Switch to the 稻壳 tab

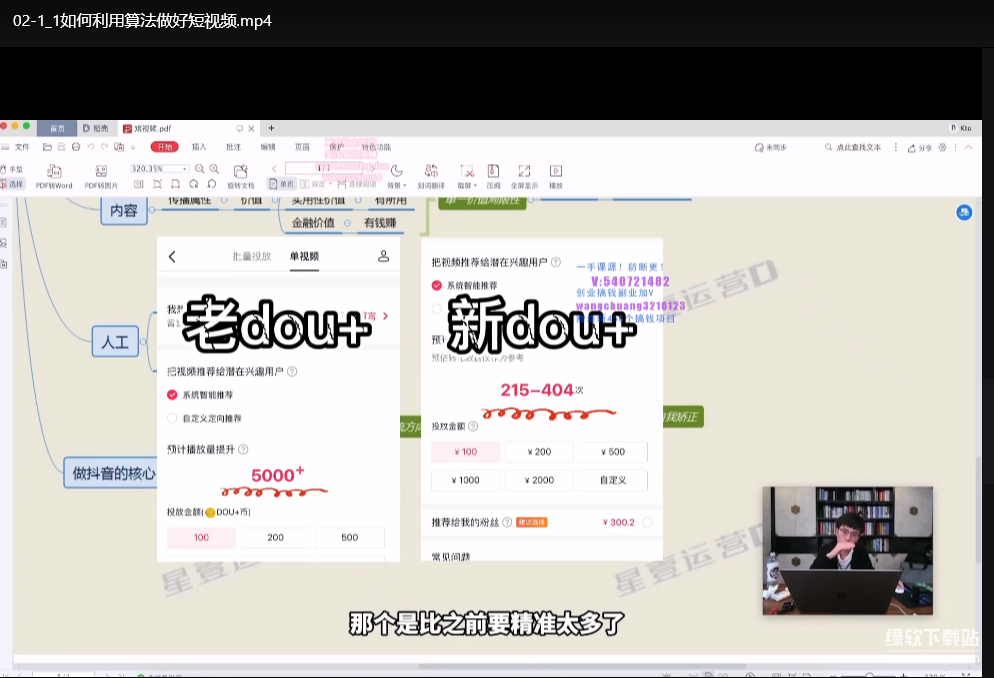pyautogui.click(x=96, y=128)
